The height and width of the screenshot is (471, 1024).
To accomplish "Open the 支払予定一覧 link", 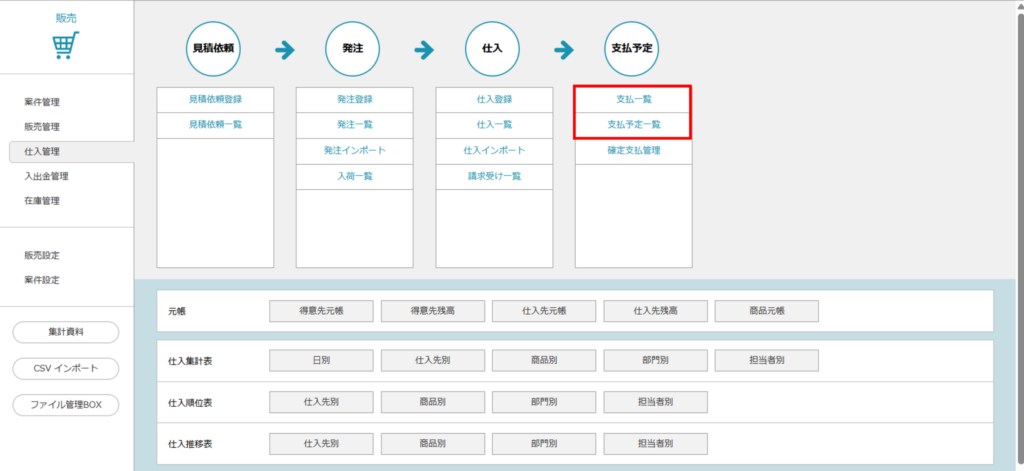I will (x=633, y=125).
